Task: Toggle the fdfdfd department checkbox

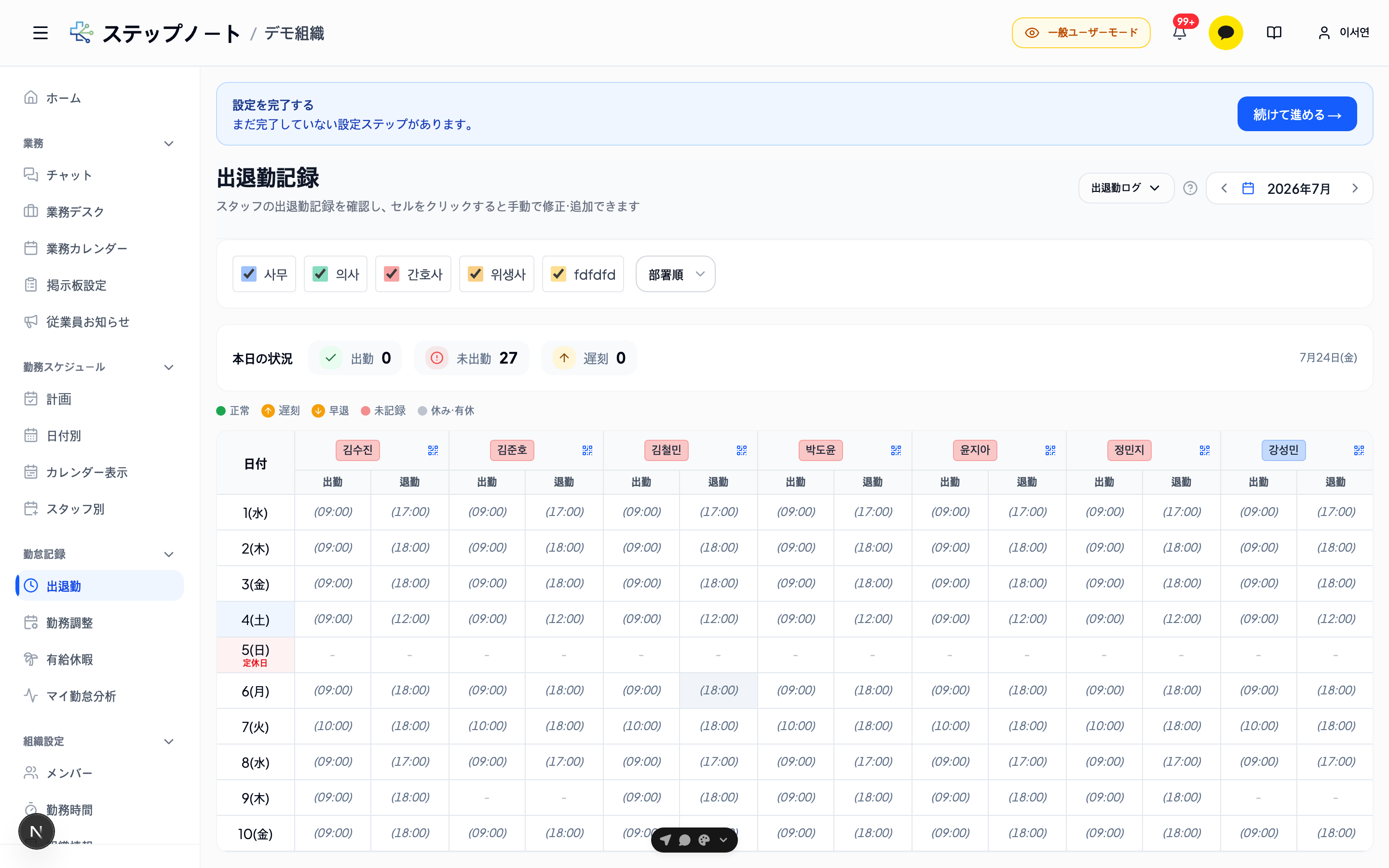Action: coord(558,274)
